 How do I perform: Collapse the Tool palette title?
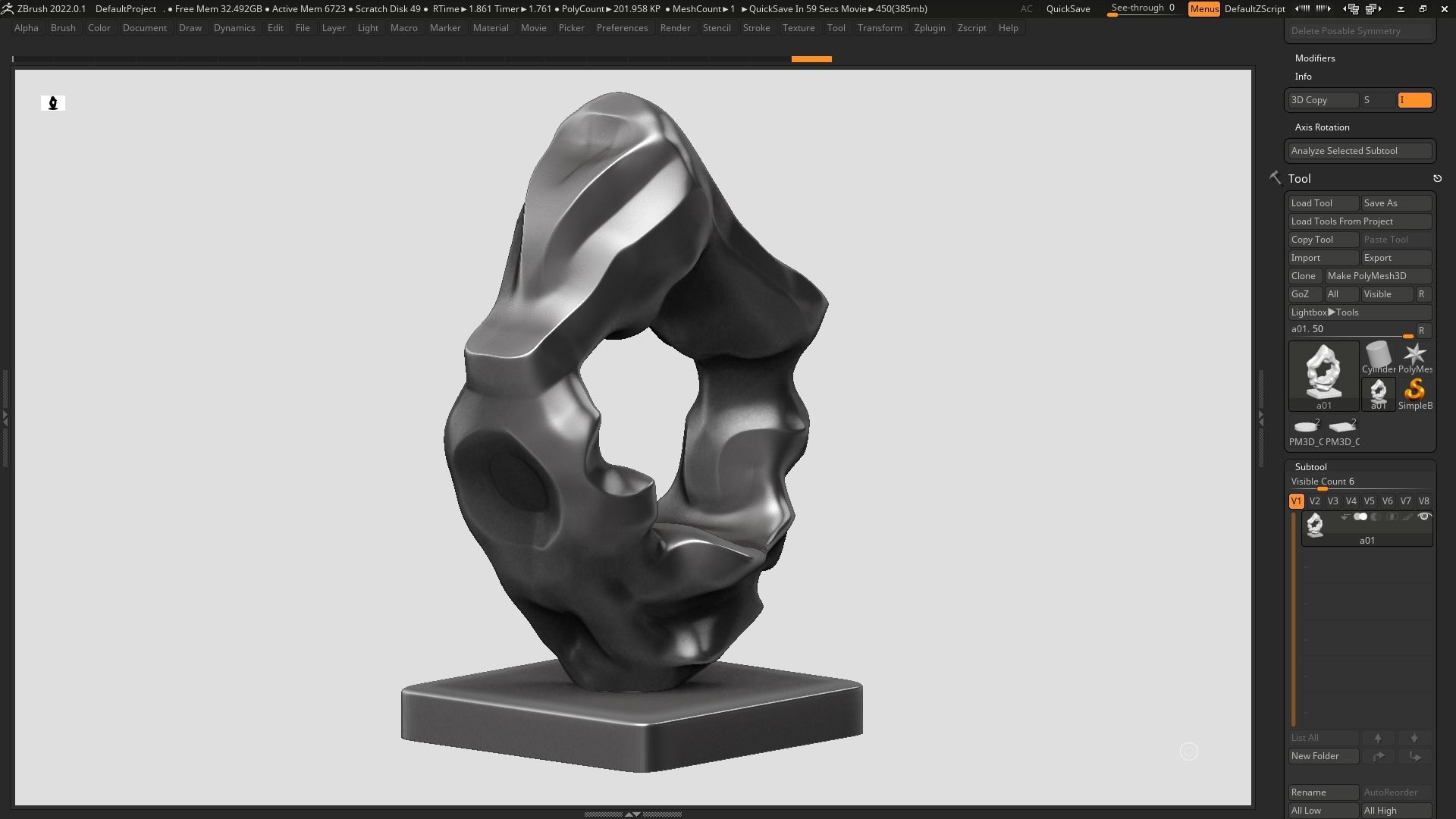[1299, 179]
